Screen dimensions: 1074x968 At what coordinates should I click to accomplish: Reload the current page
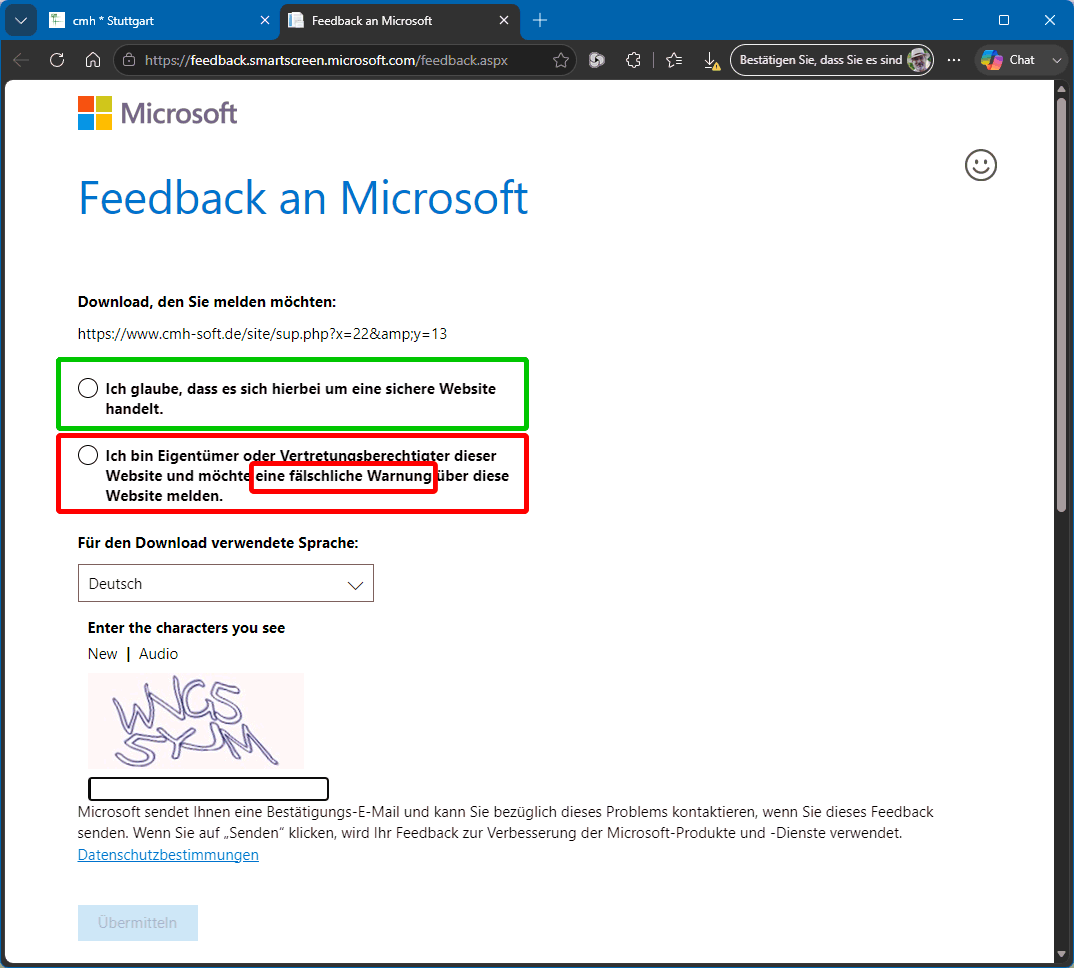pyautogui.click(x=57, y=60)
